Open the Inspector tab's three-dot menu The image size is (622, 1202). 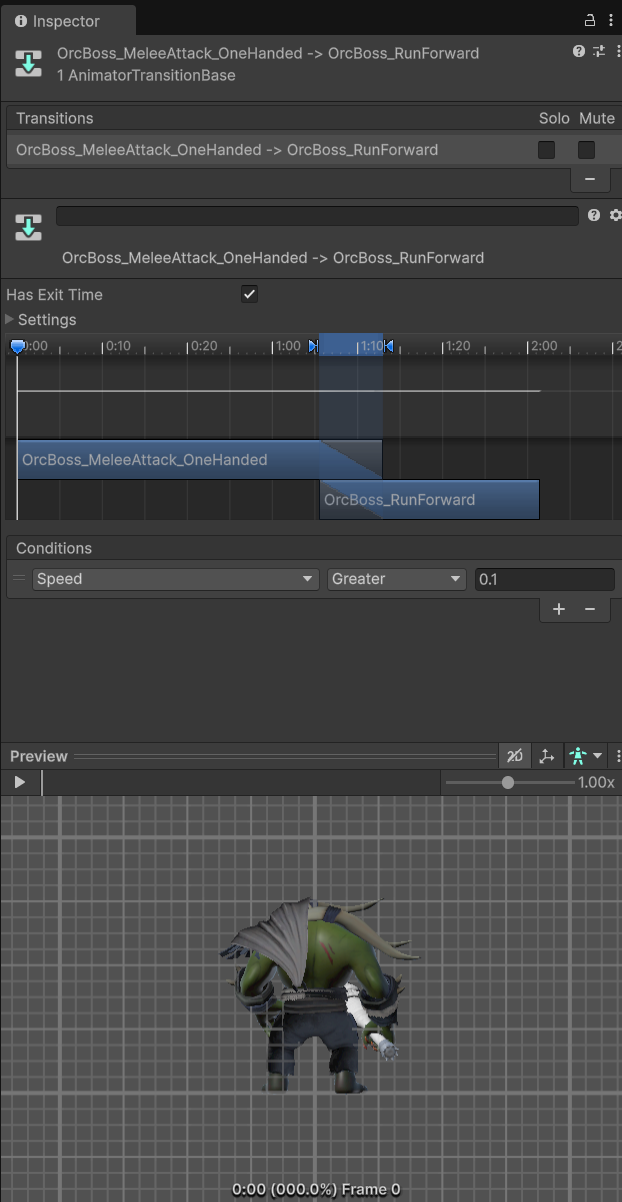611,20
